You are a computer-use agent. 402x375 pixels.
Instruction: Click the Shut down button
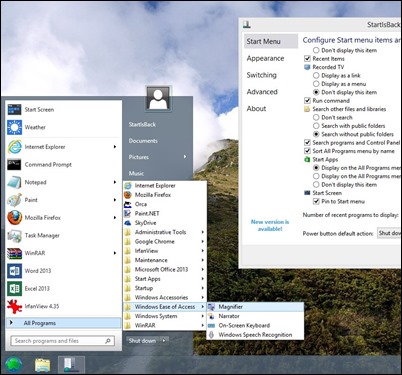[143, 341]
